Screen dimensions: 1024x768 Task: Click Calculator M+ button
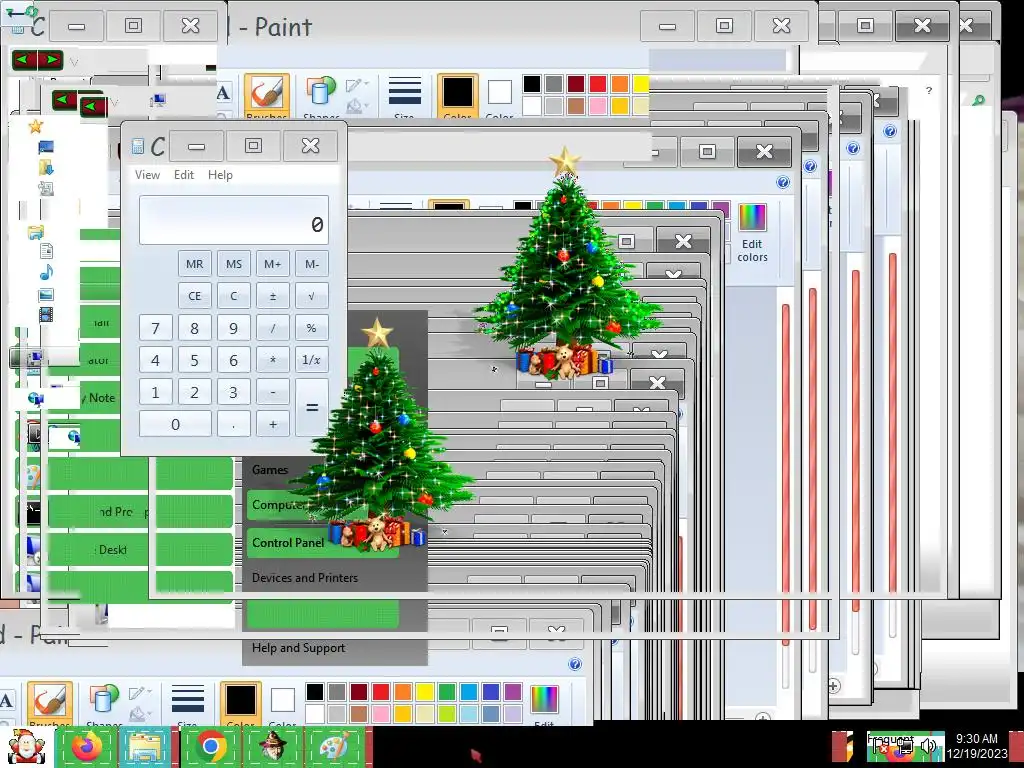[273, 264]
